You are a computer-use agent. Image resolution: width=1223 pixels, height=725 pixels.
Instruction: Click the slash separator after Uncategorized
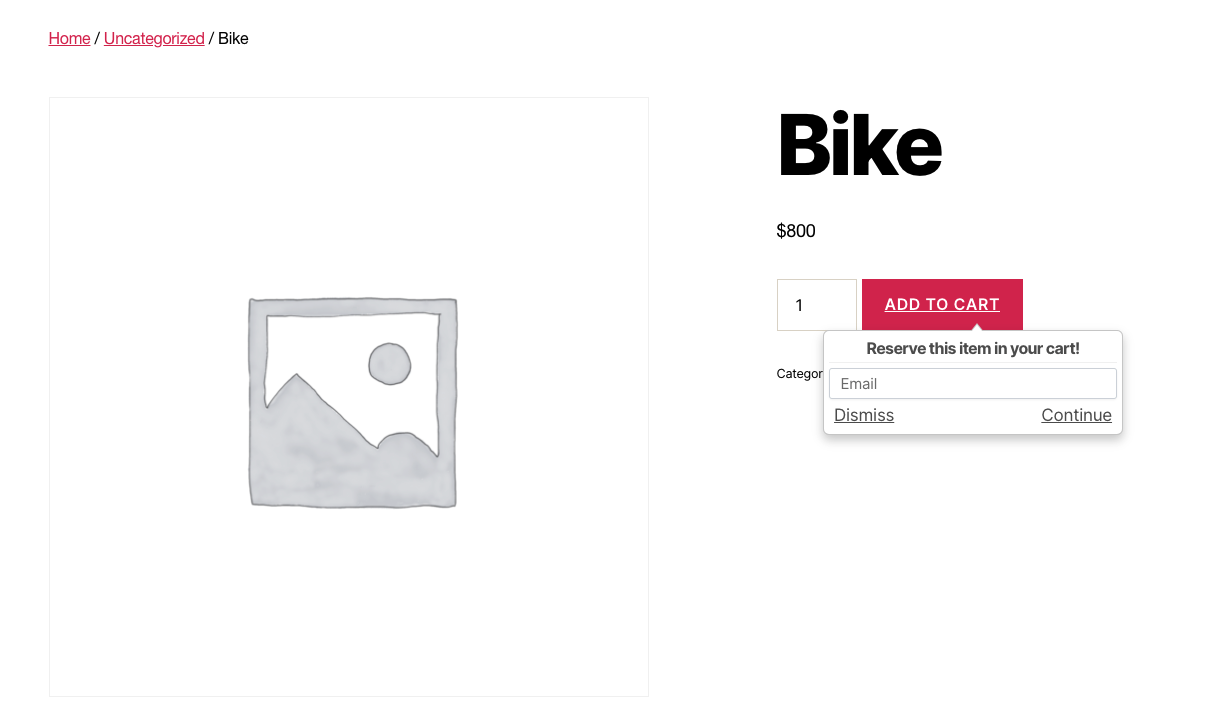(211, 38)
